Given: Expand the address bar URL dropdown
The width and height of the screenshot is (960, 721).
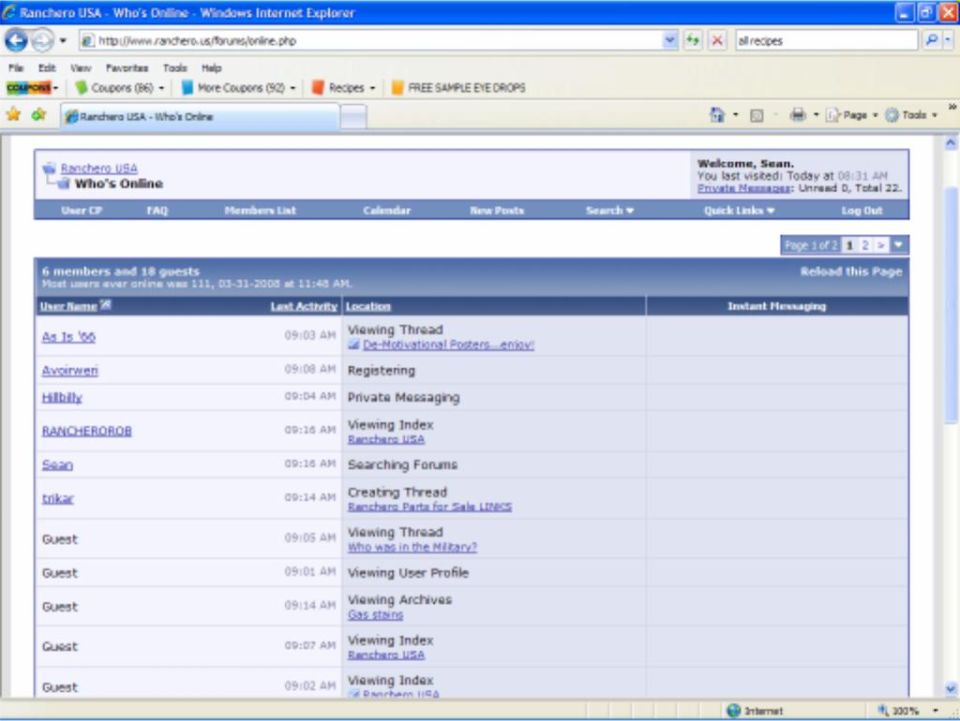Looking at the screenshot, I should click(670, 40).
